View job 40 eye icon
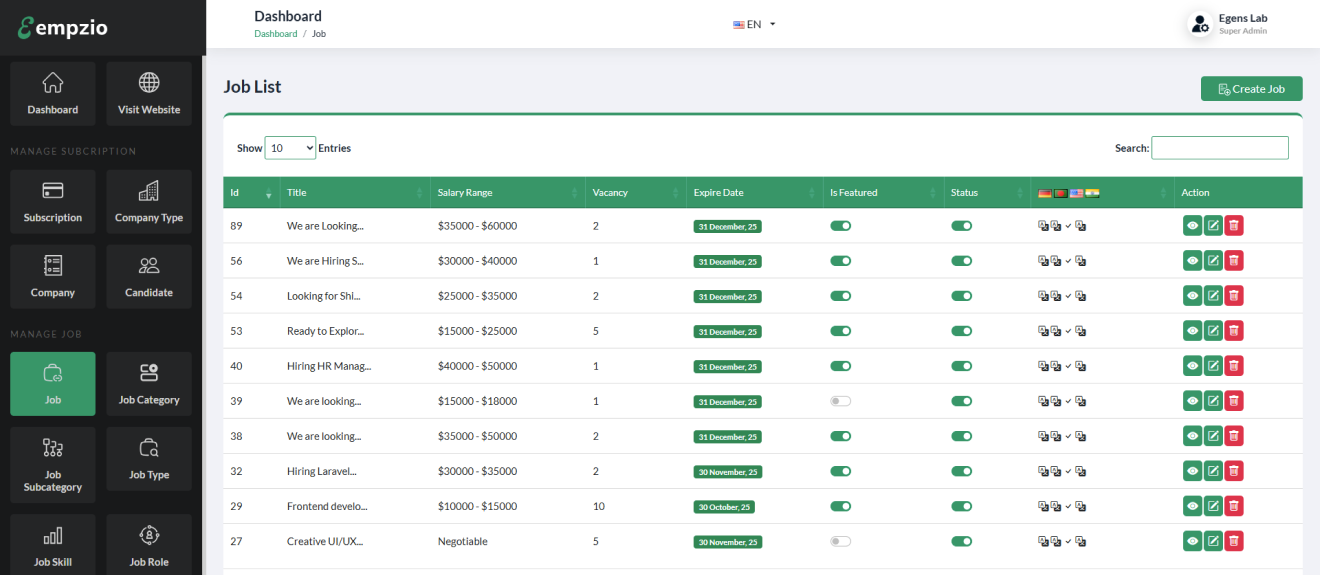1320x575 pixels. point(1192,366)
